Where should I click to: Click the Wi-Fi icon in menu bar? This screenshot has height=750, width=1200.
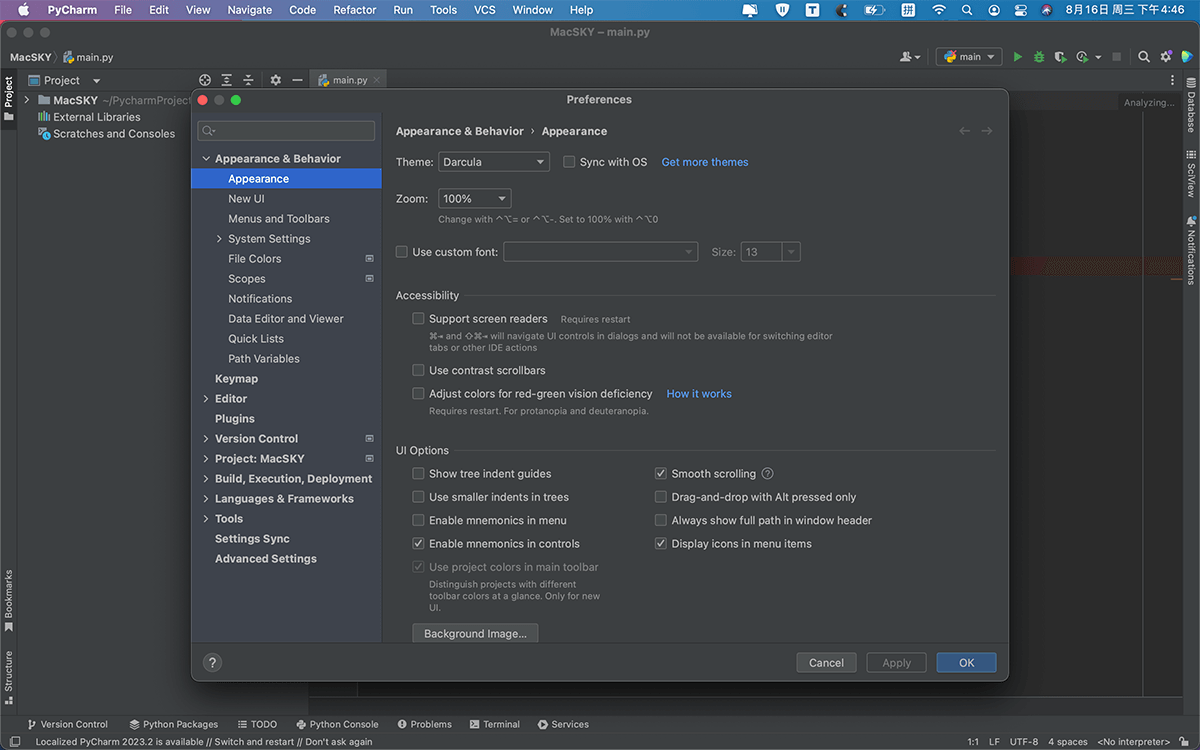coord(938,10)
